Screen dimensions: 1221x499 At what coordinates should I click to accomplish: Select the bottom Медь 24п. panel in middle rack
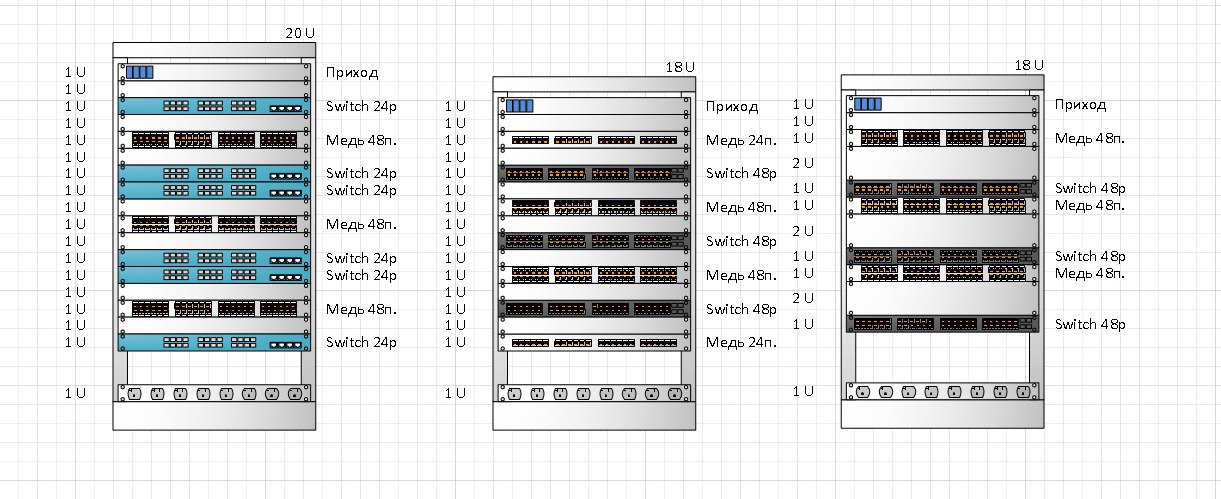(x=593, y=343)
